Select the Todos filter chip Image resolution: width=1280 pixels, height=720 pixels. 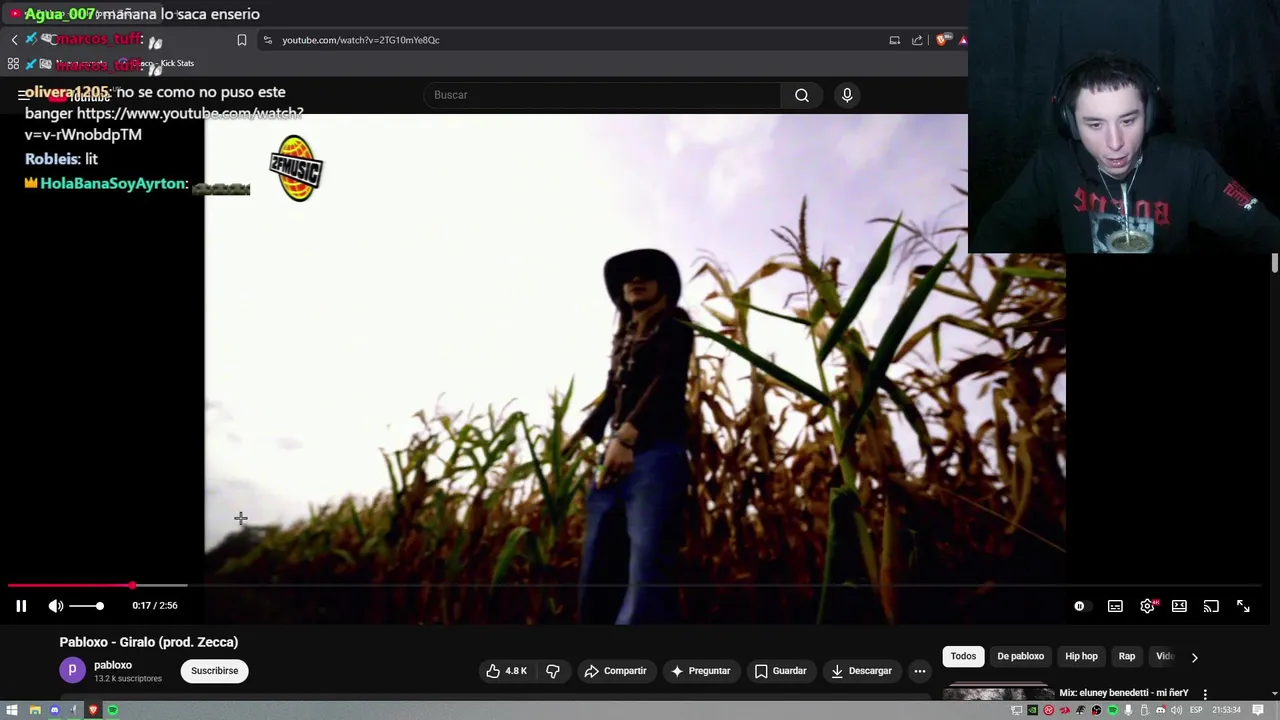coord(963,656)
